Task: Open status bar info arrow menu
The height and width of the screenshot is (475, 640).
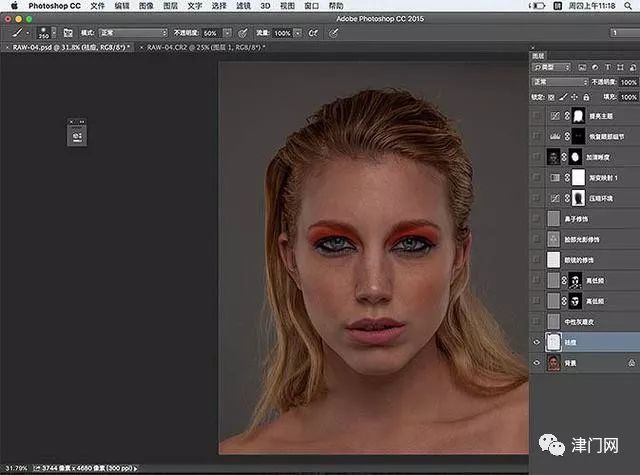Action: [x=135, y=468]
